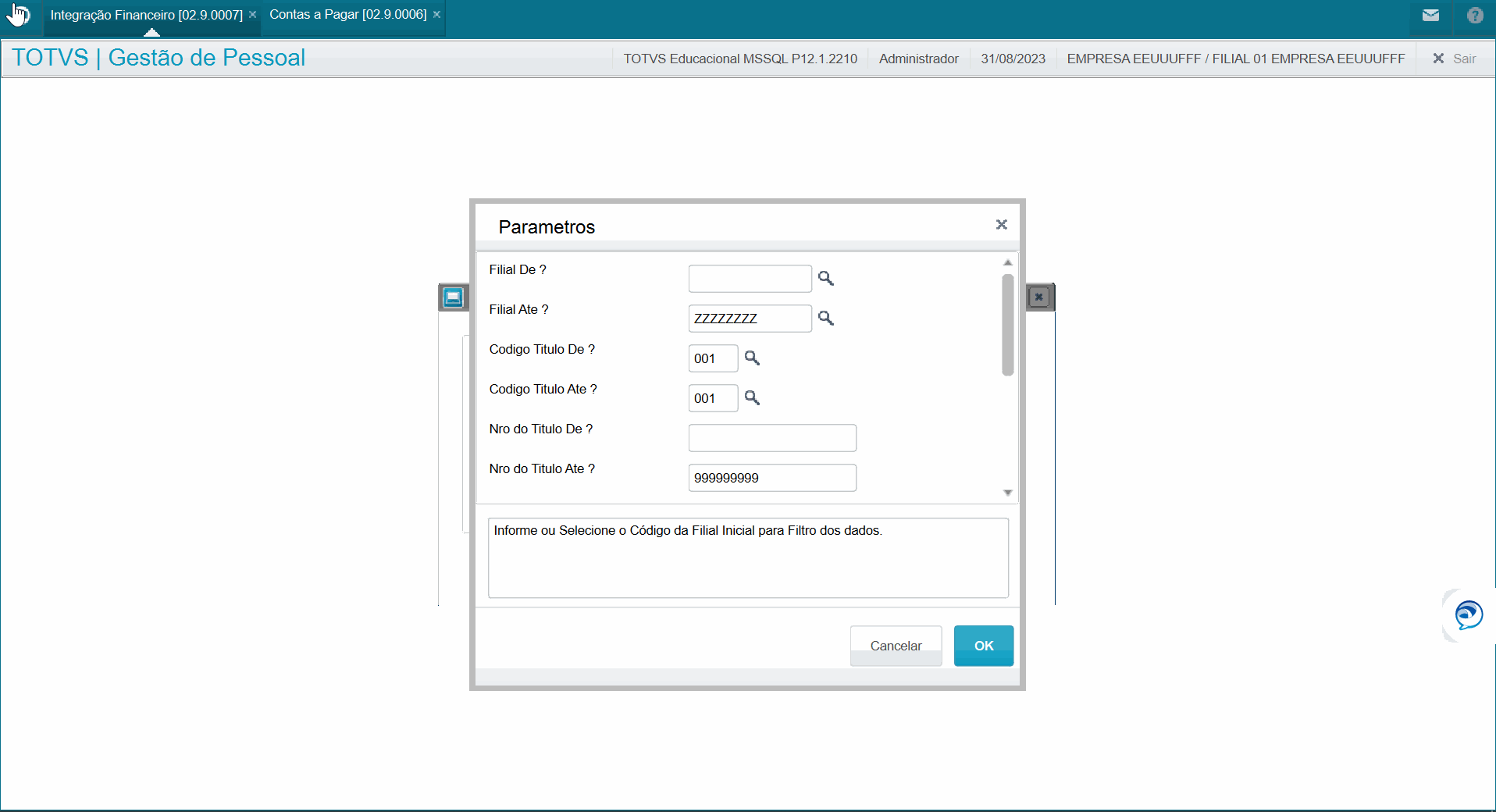This screenshot has height=812, width=1496.
Task: Click TOTVS Educacional MSSQL P12.1.2210 label
Action: point(740,59)
